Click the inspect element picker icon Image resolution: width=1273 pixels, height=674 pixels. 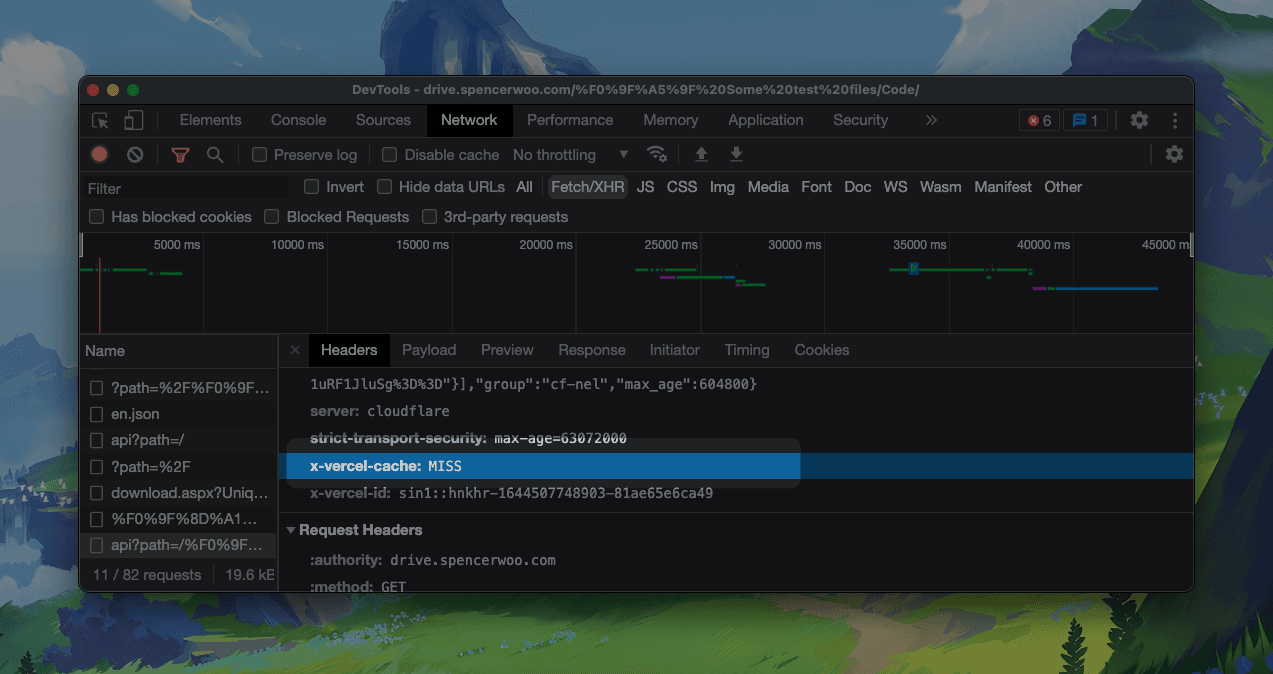pos(100,121)
